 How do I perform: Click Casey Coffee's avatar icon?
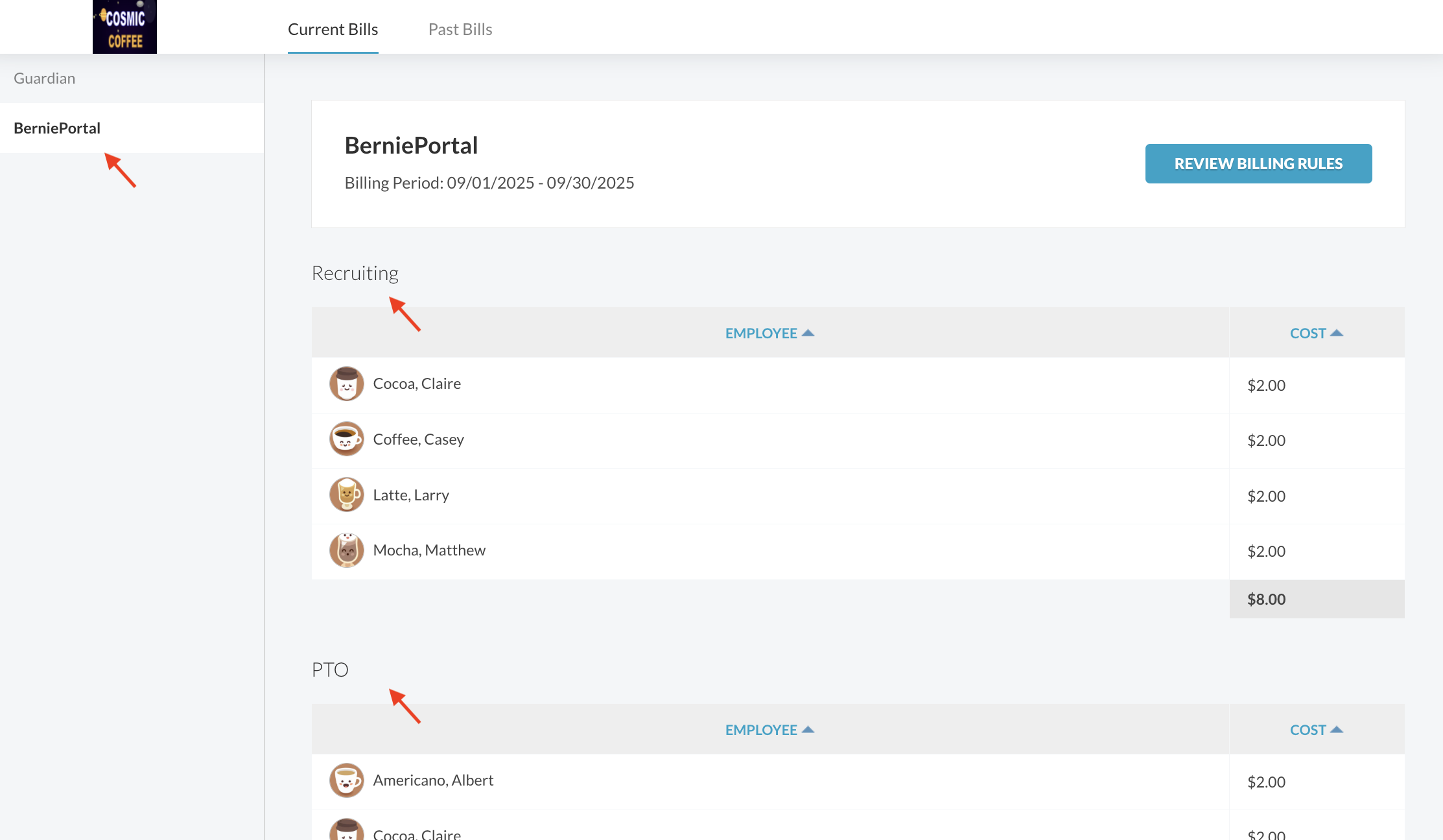point(347,439)
